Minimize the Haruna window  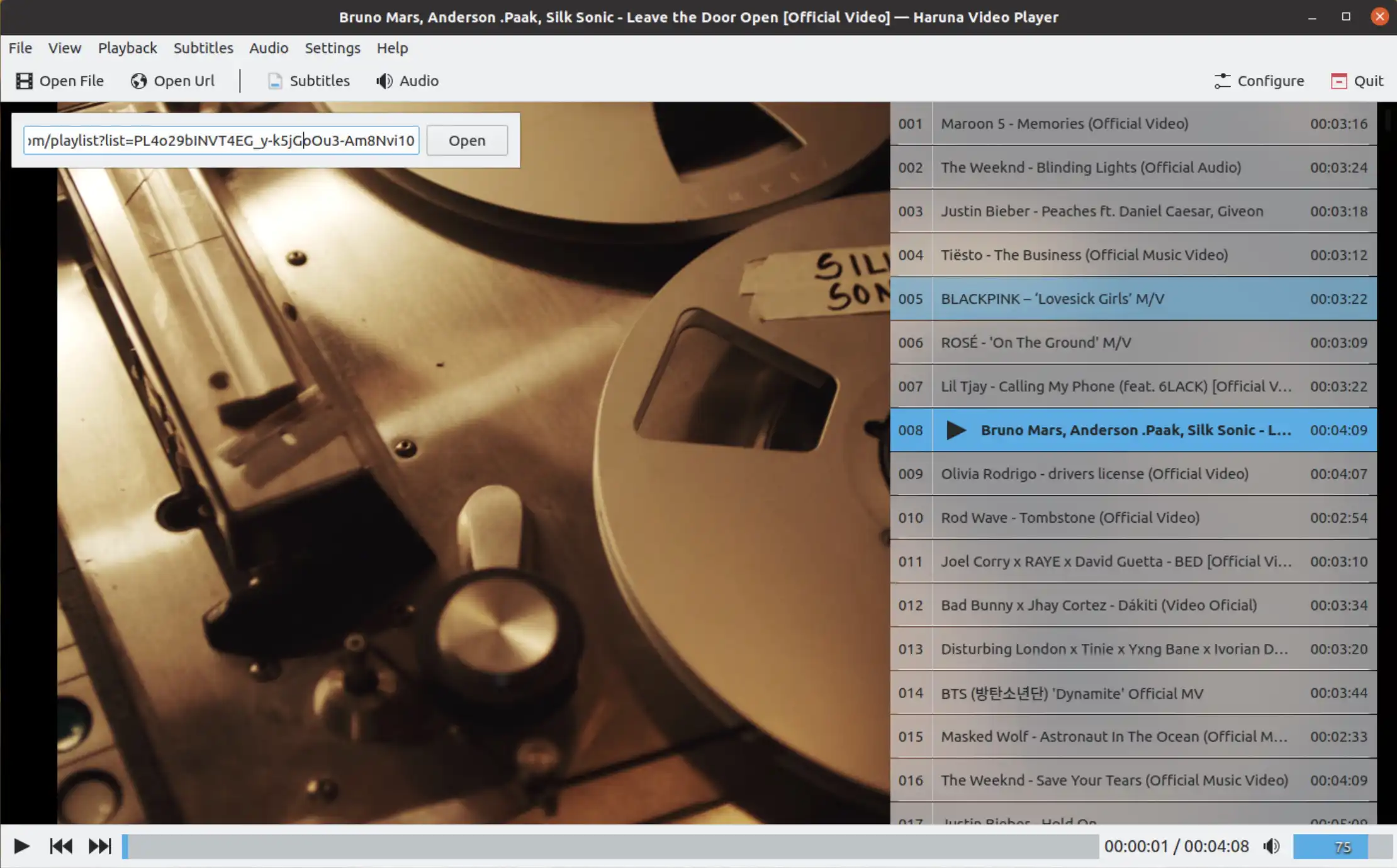(1312, 17)
